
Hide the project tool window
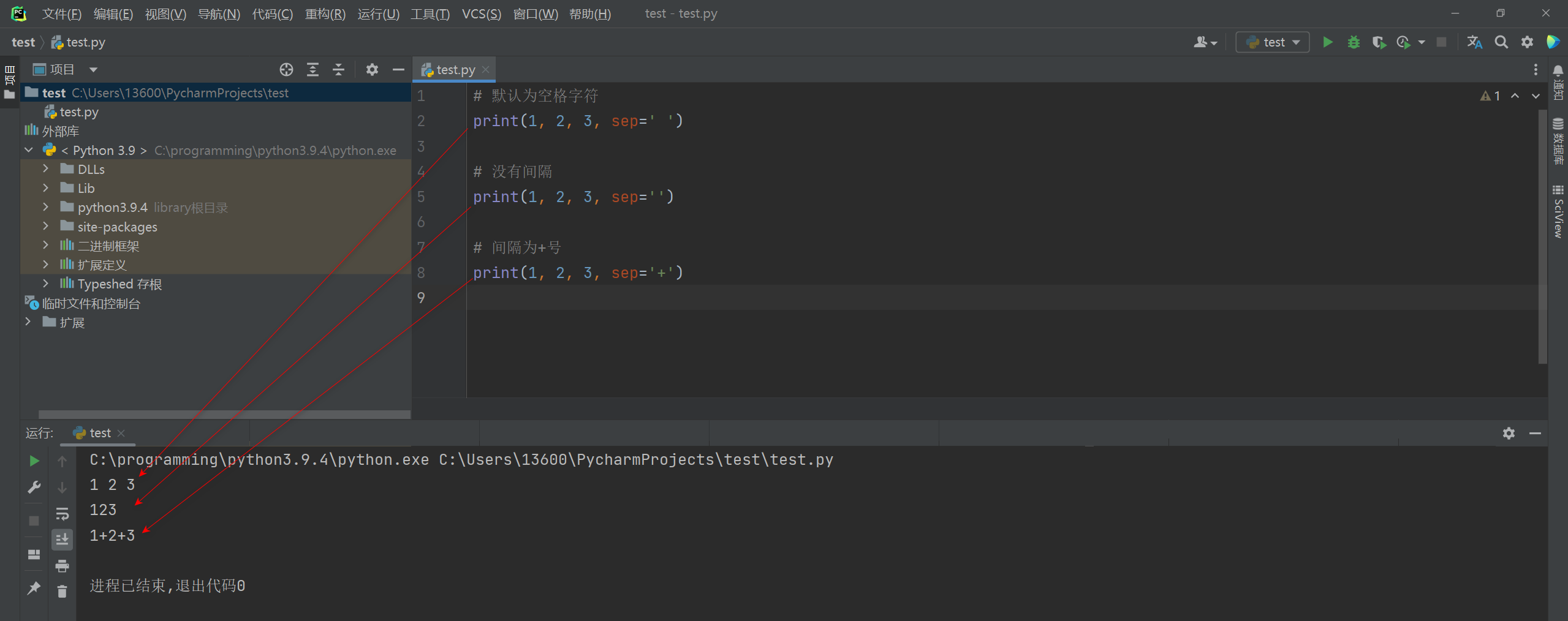point(398,70)
